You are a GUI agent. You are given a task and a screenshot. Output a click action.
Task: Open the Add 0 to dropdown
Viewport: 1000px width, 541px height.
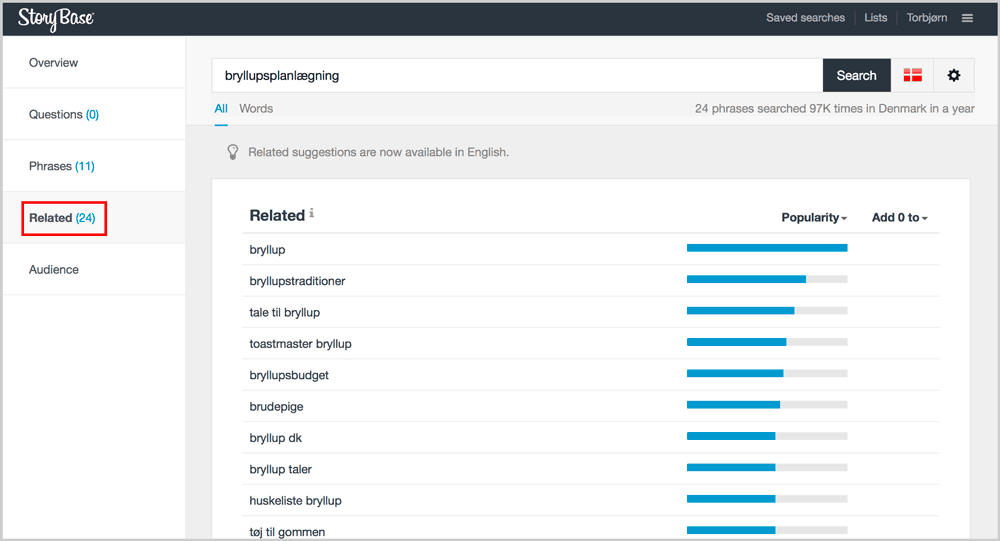[899, 218]
